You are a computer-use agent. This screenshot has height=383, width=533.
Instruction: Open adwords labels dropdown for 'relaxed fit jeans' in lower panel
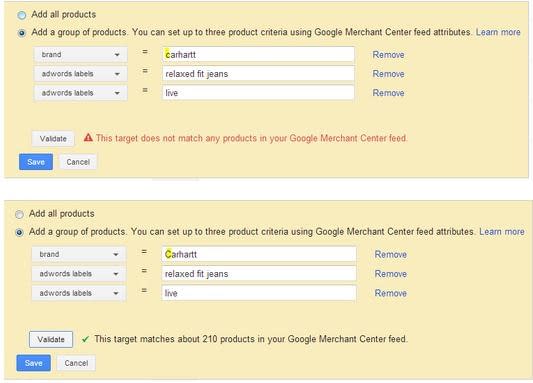[79, 274]
